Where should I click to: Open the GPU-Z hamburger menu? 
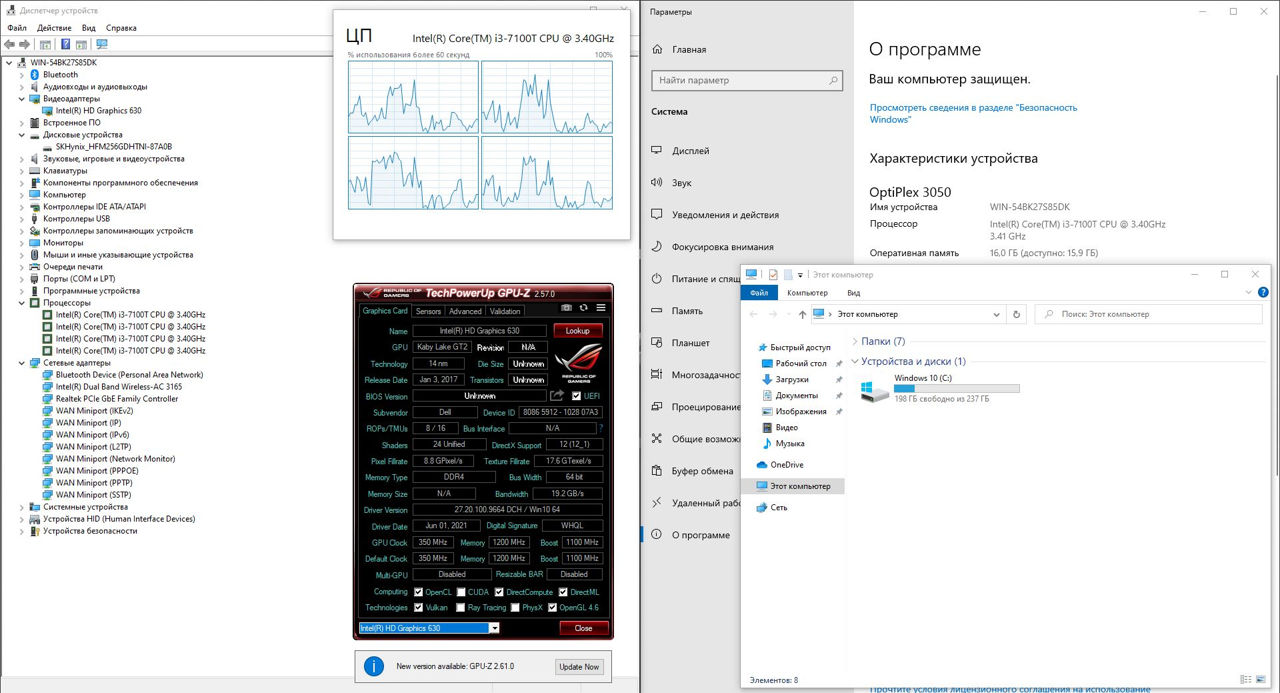(x=601, y=308)
